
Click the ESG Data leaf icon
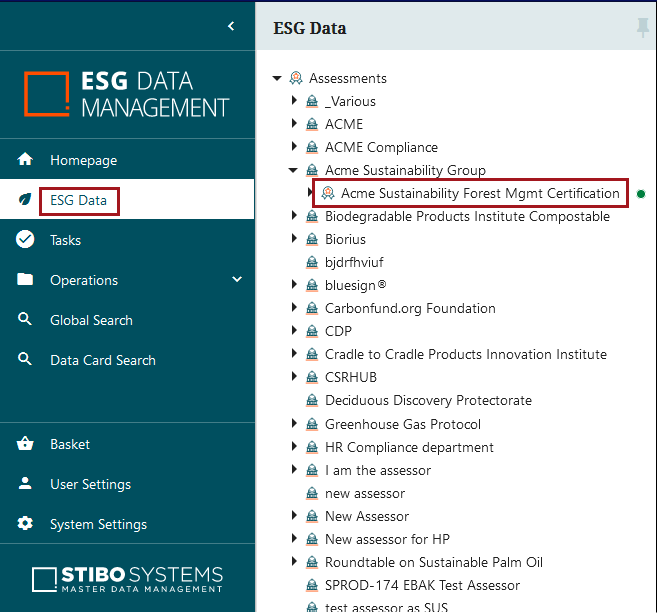25,199
